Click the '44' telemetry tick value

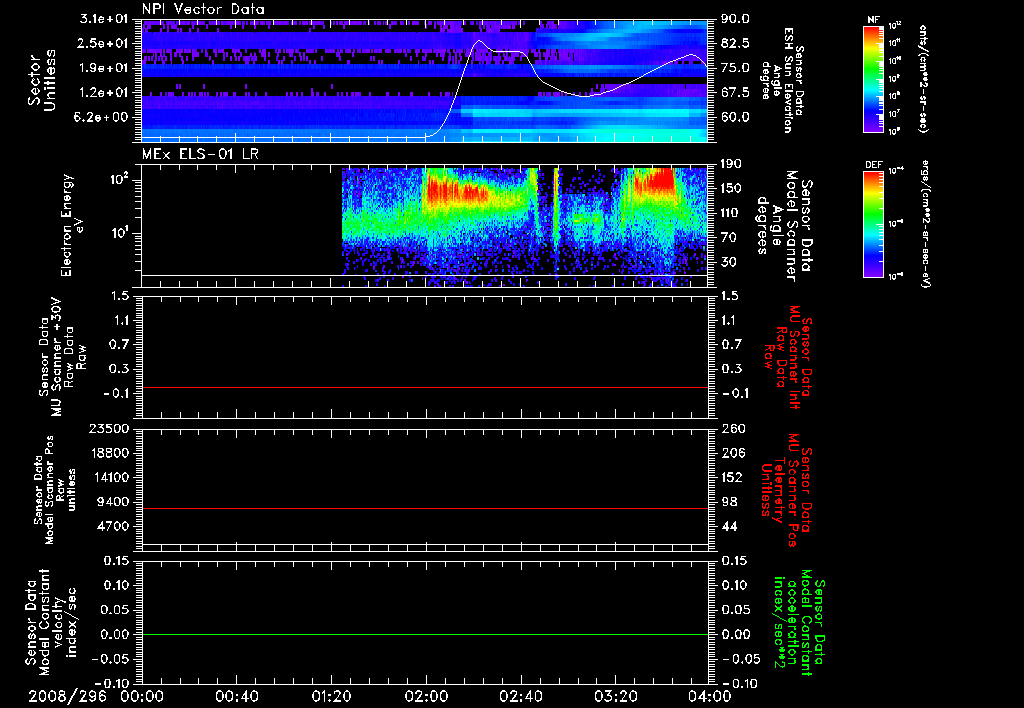click(x=729, y=526)
